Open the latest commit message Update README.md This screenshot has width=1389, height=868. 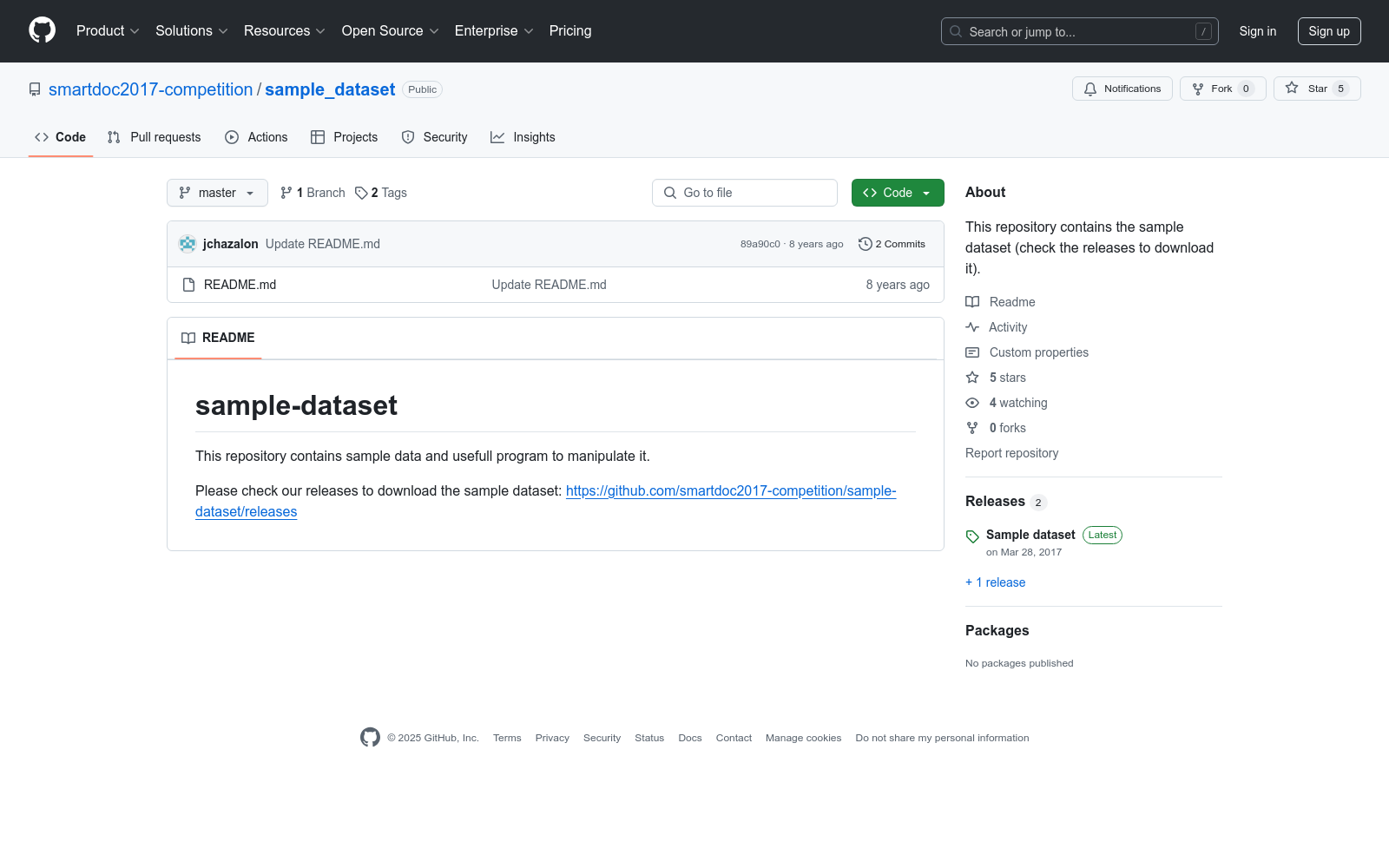323,244
